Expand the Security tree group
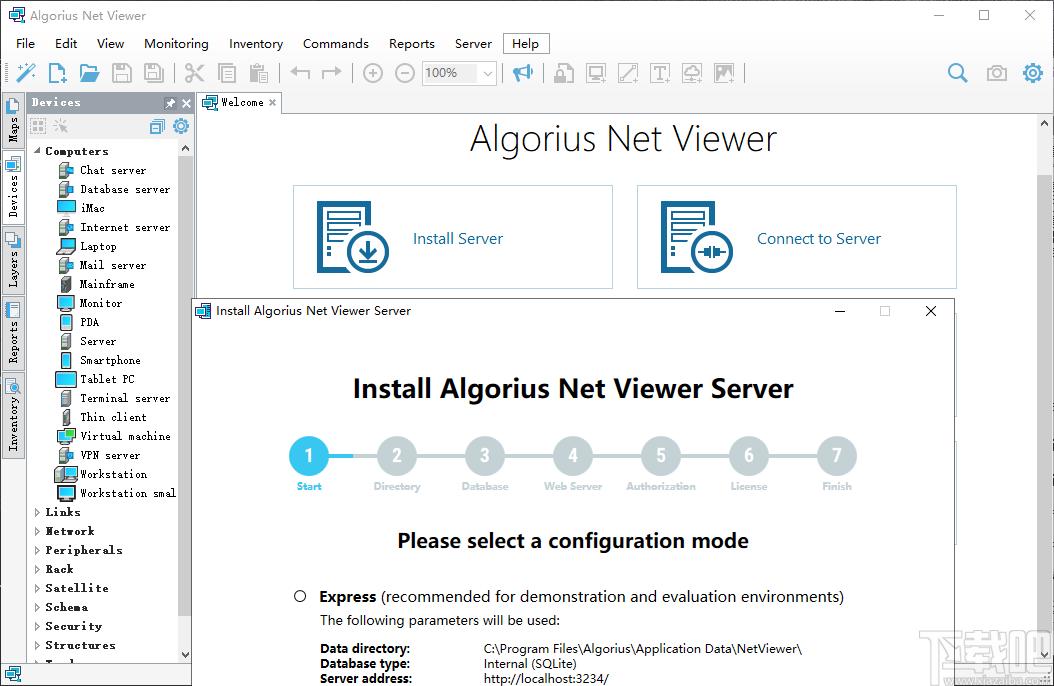Screen dimensions: 1054x686 [x=37, y=626]
